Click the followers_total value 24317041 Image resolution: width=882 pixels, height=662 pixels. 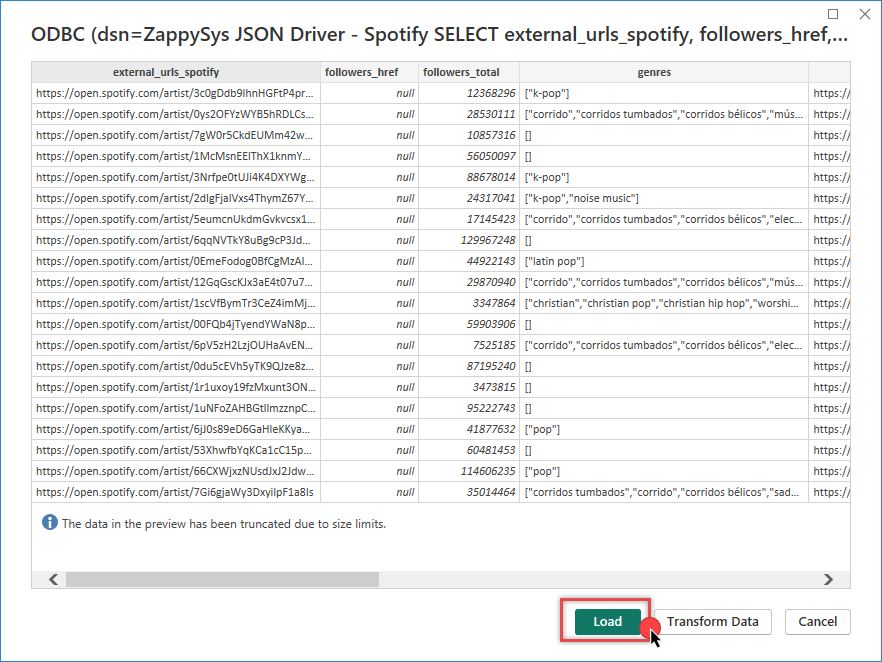point(469,198)
